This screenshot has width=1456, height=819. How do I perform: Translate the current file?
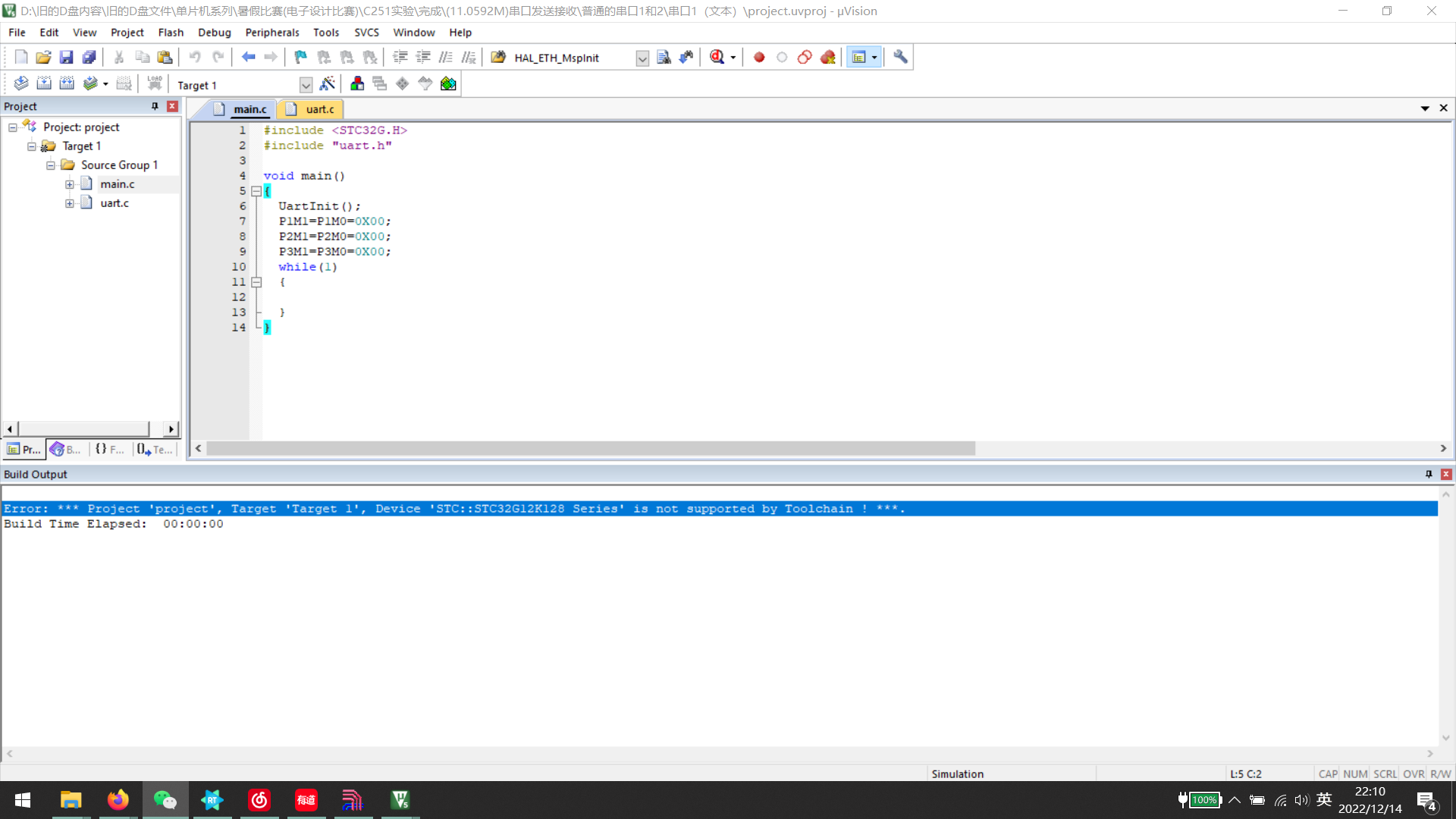[21, 83]
